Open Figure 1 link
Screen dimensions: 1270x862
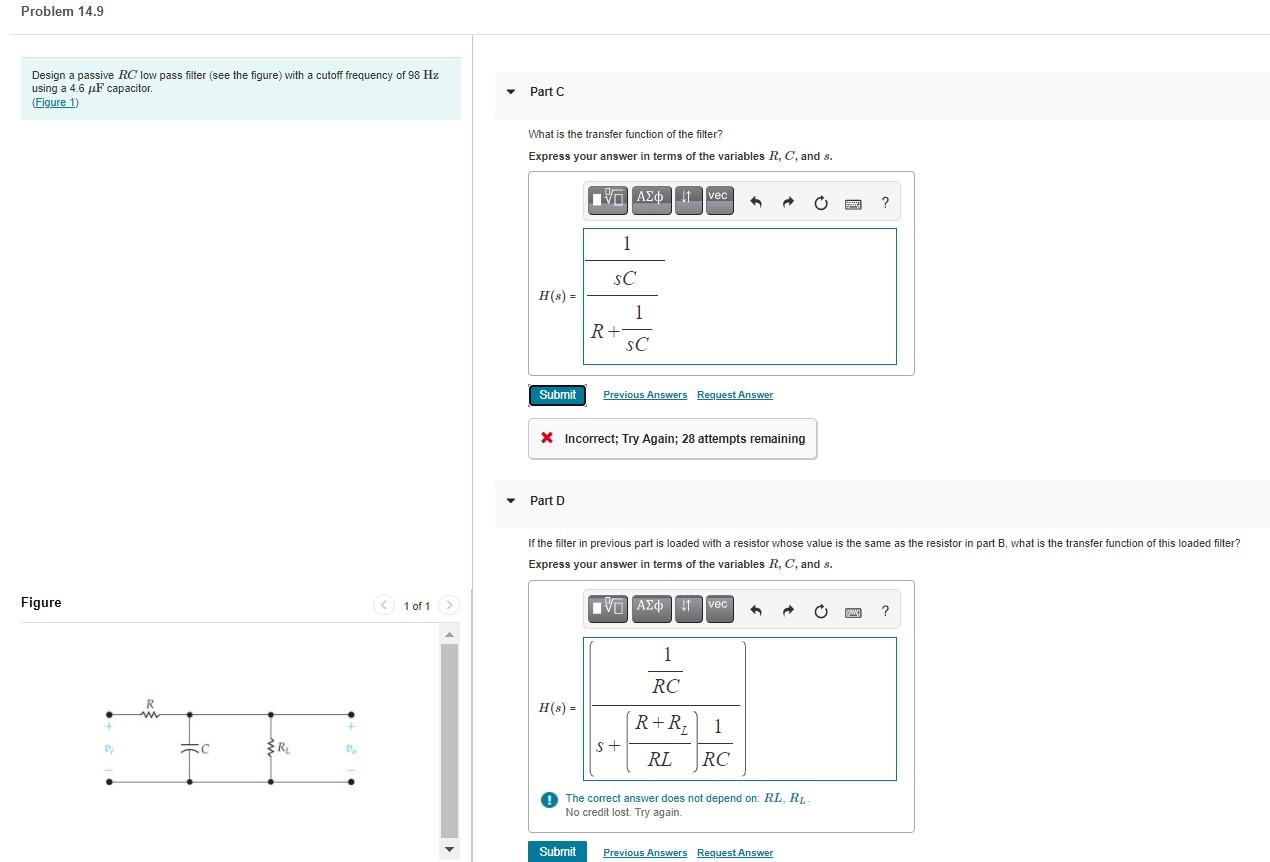pos(55,102)
